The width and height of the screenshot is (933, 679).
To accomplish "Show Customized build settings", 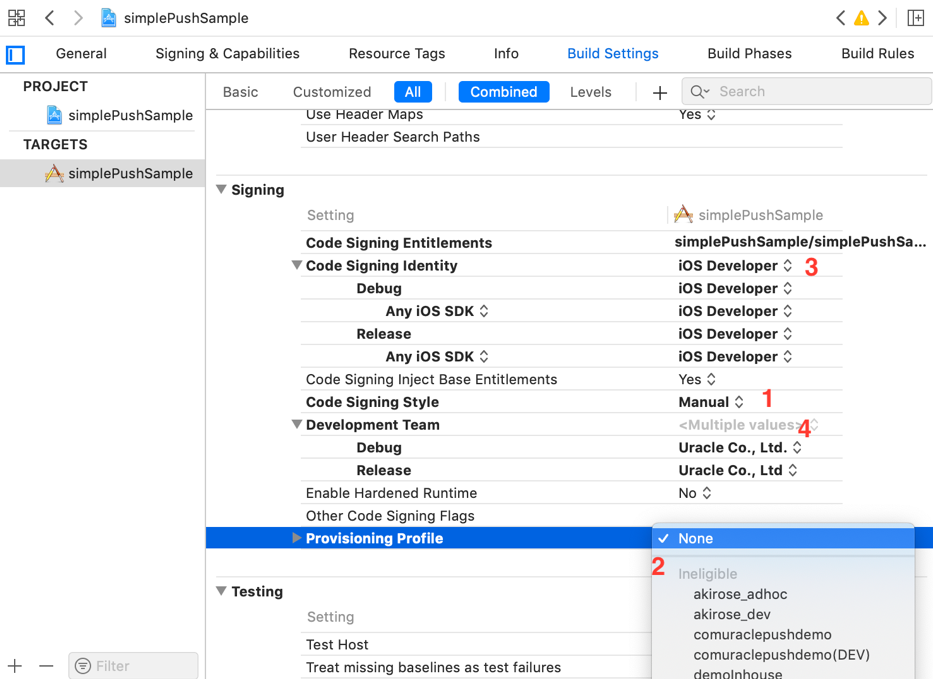I will [332, 92].
